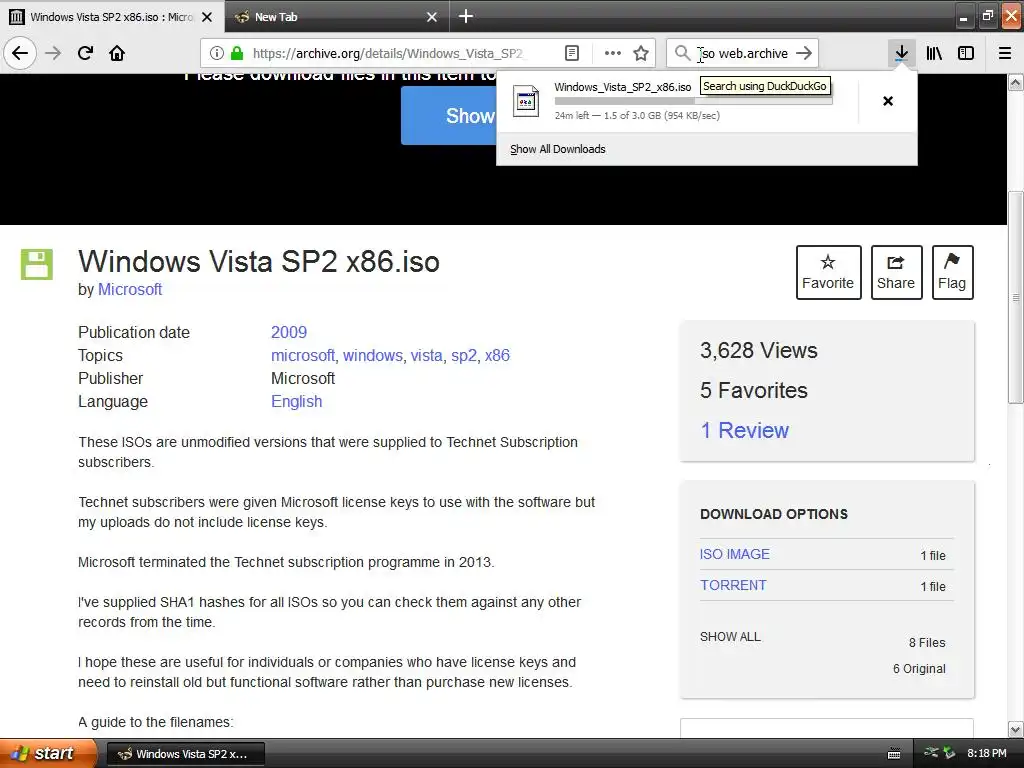Open the browser home page
1024x768 pixels.
click(x=117, y=53)
